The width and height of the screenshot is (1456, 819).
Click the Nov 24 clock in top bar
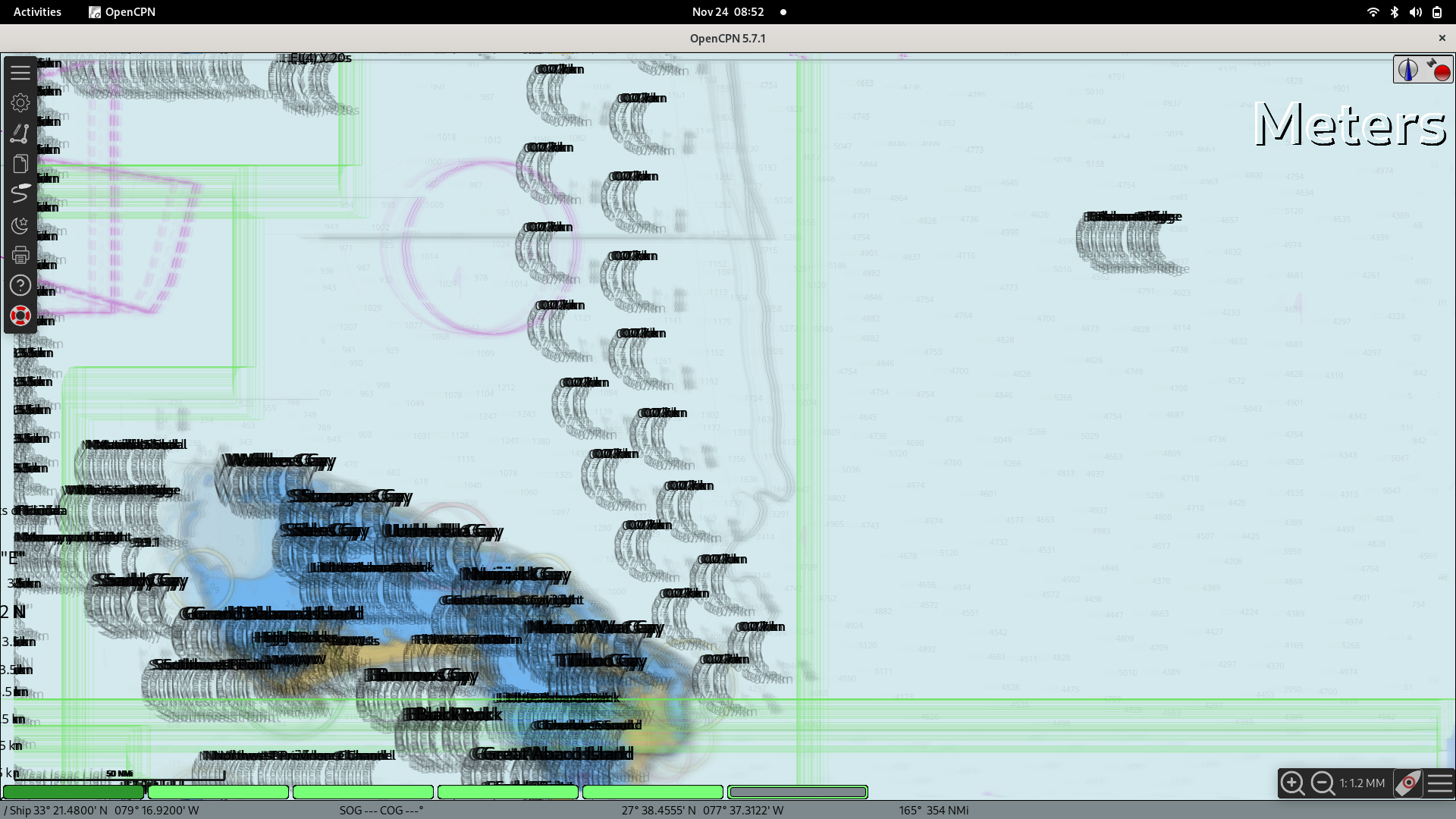[x=727, y=11]
